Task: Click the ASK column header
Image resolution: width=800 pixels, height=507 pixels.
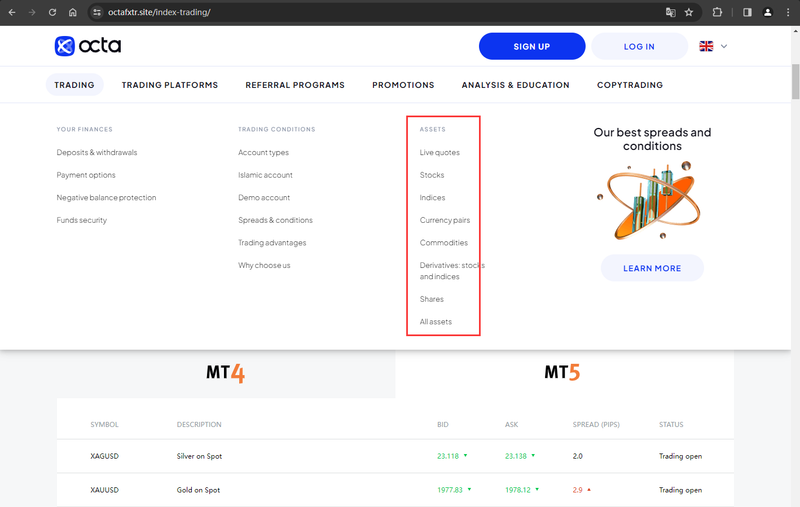Action: click(x=512, y=424)
